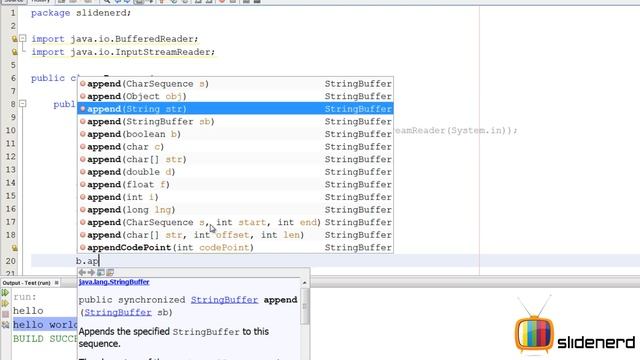Click the Javadoc popup scrollbar thumb
Viewport: 640px width, 360px height.
[304, 306]
